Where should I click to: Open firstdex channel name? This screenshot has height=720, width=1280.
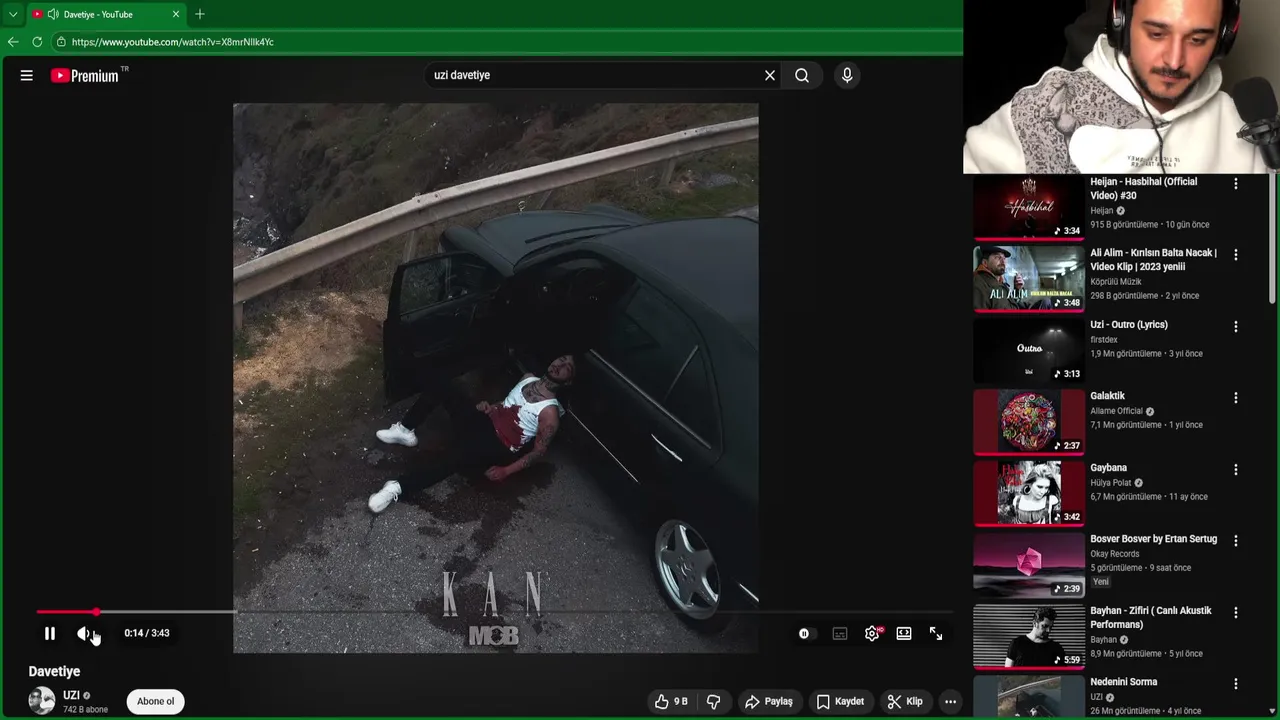[1105, 339]
